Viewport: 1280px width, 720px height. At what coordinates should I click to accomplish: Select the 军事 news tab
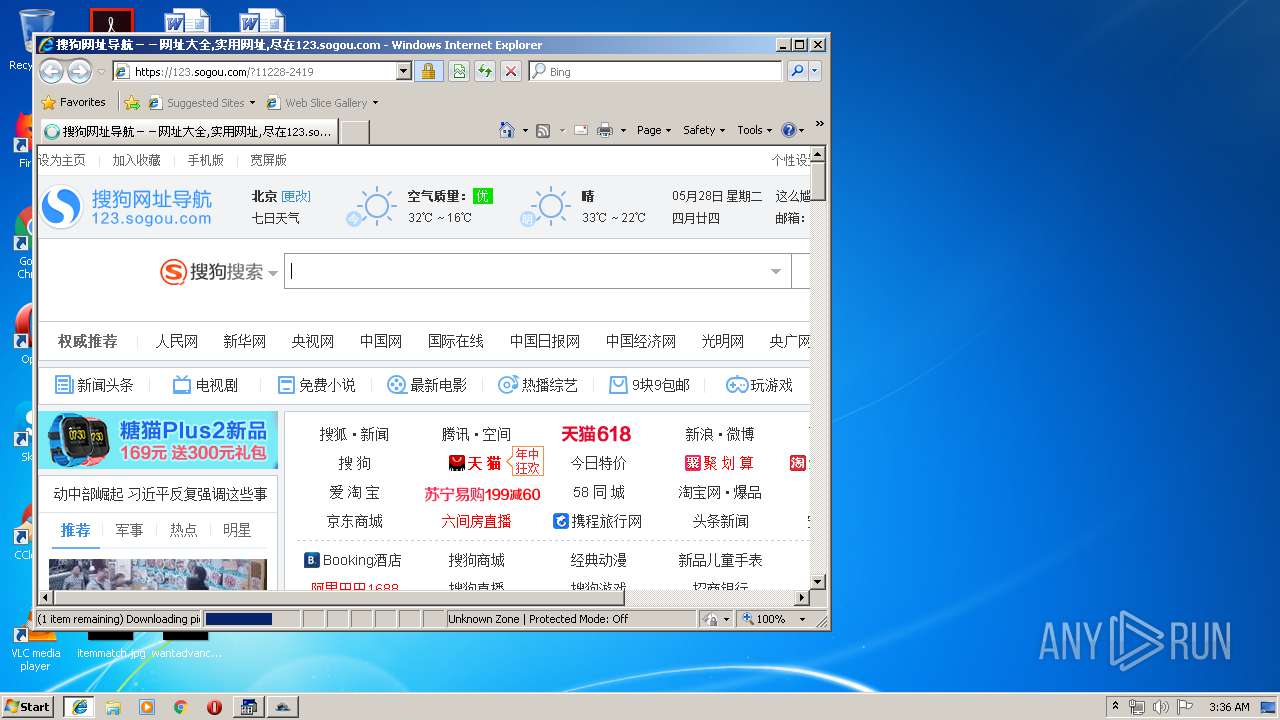129,530
